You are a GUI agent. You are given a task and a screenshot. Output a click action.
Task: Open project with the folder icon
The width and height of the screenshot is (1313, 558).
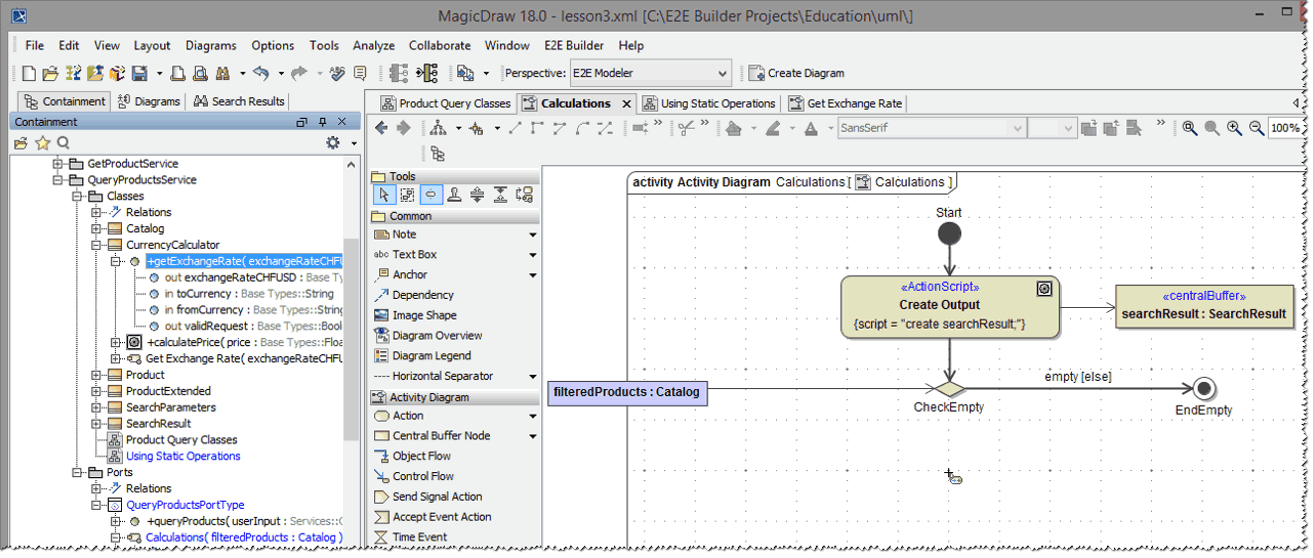point(50,73)
